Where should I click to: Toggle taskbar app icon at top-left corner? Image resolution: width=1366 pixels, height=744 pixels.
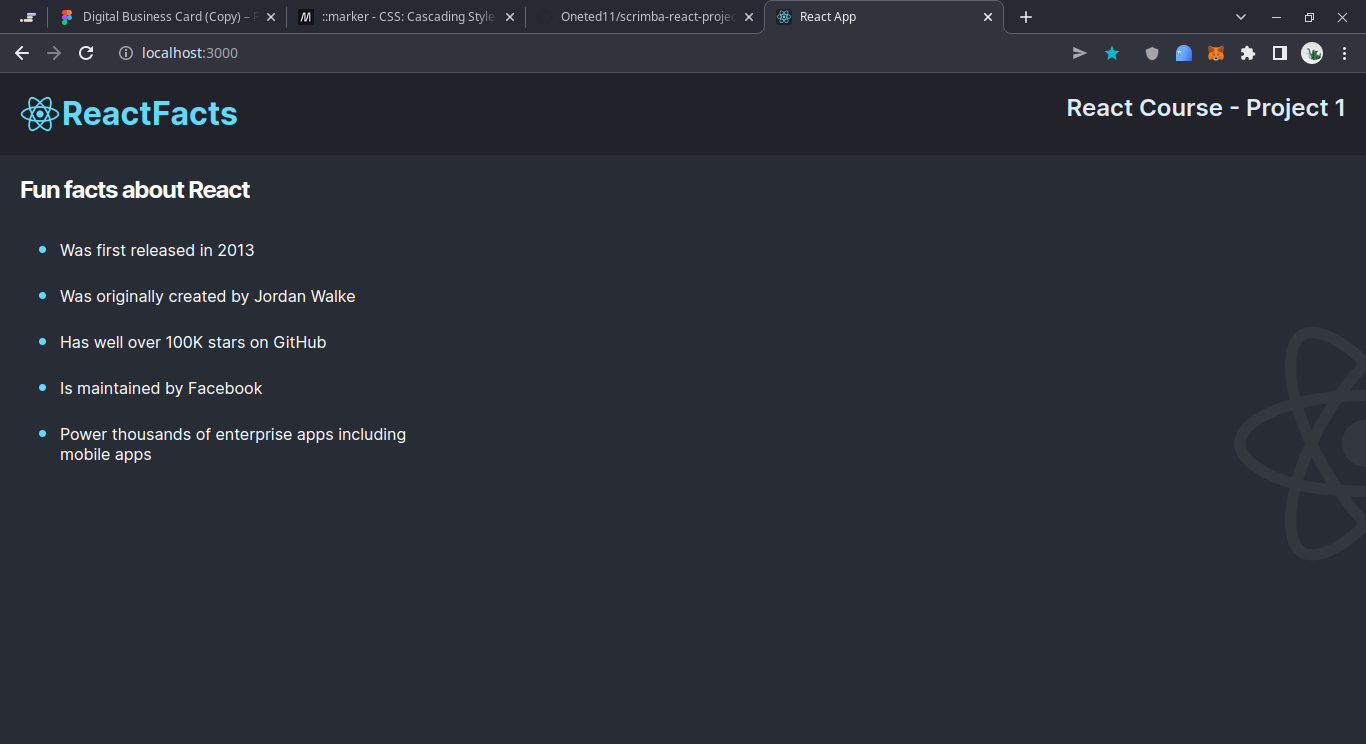[x=27, y=16]
